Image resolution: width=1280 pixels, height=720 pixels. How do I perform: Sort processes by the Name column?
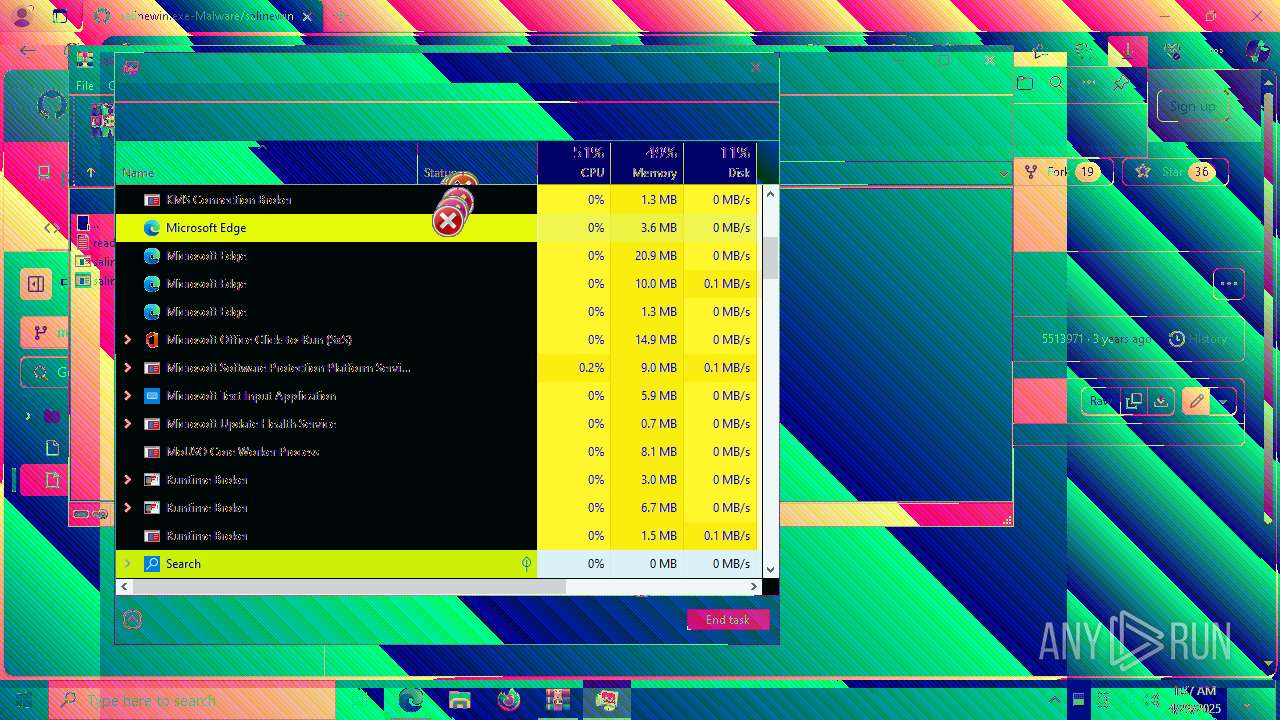point(267,163)
